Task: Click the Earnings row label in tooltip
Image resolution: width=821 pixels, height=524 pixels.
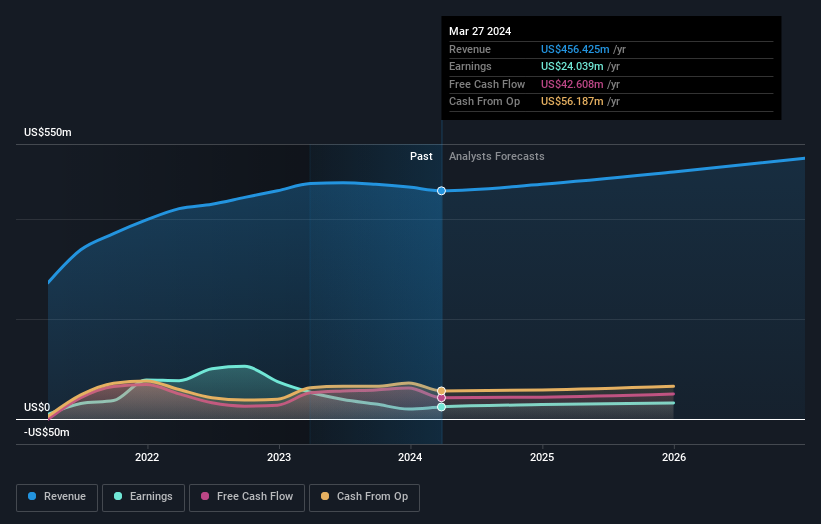Action: 470,66
